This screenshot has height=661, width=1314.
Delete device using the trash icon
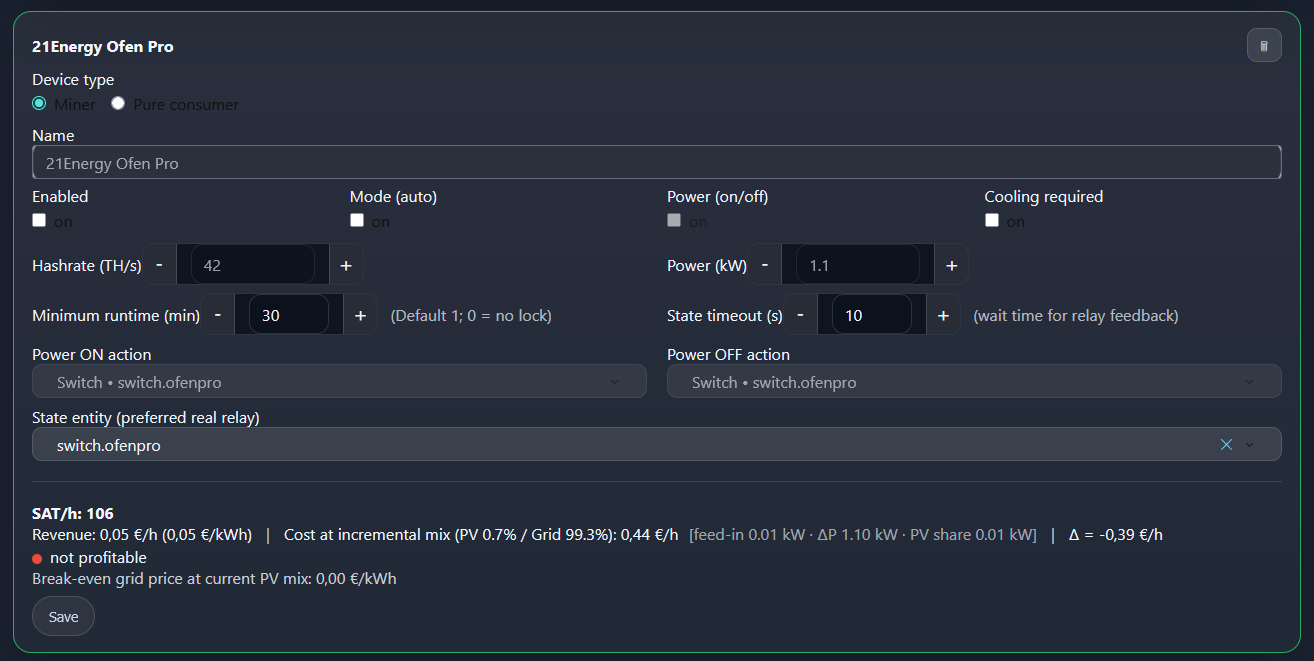pyautogui.click(x=1264, y=46)
